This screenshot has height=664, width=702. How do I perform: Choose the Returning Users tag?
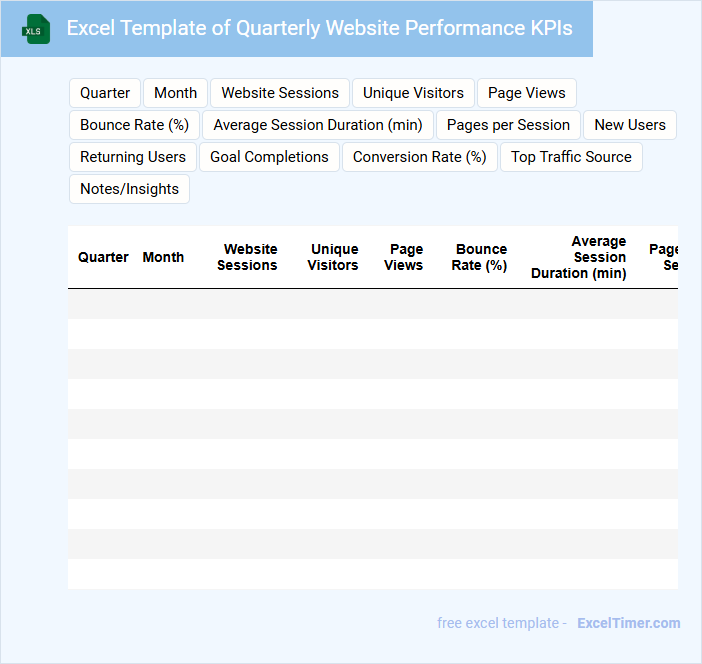point(133,157)
